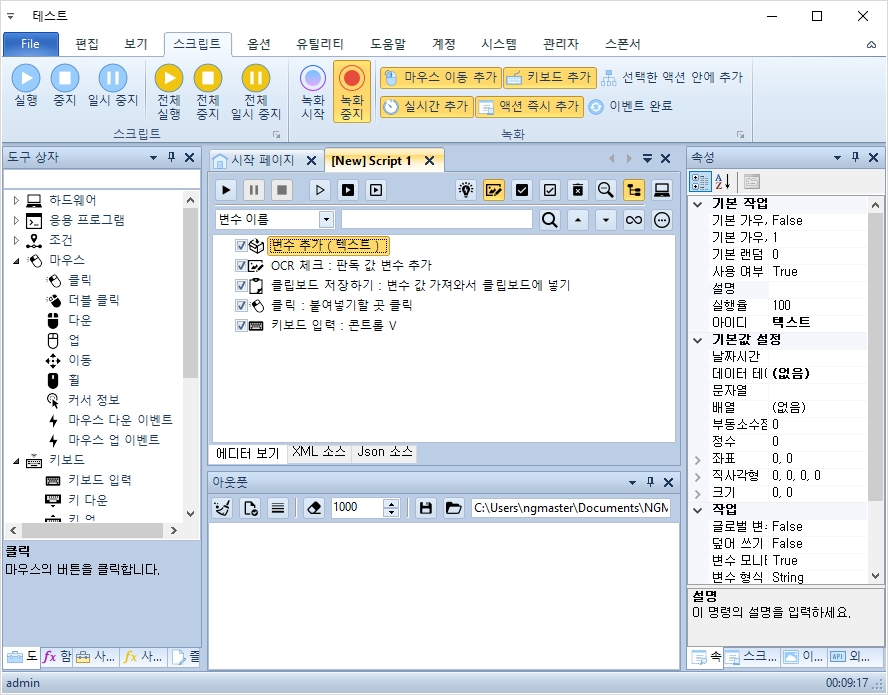Screen dimensions: 888x695
Task: Click the 마우스 이동 추가 button
Action: click(441, 78)
